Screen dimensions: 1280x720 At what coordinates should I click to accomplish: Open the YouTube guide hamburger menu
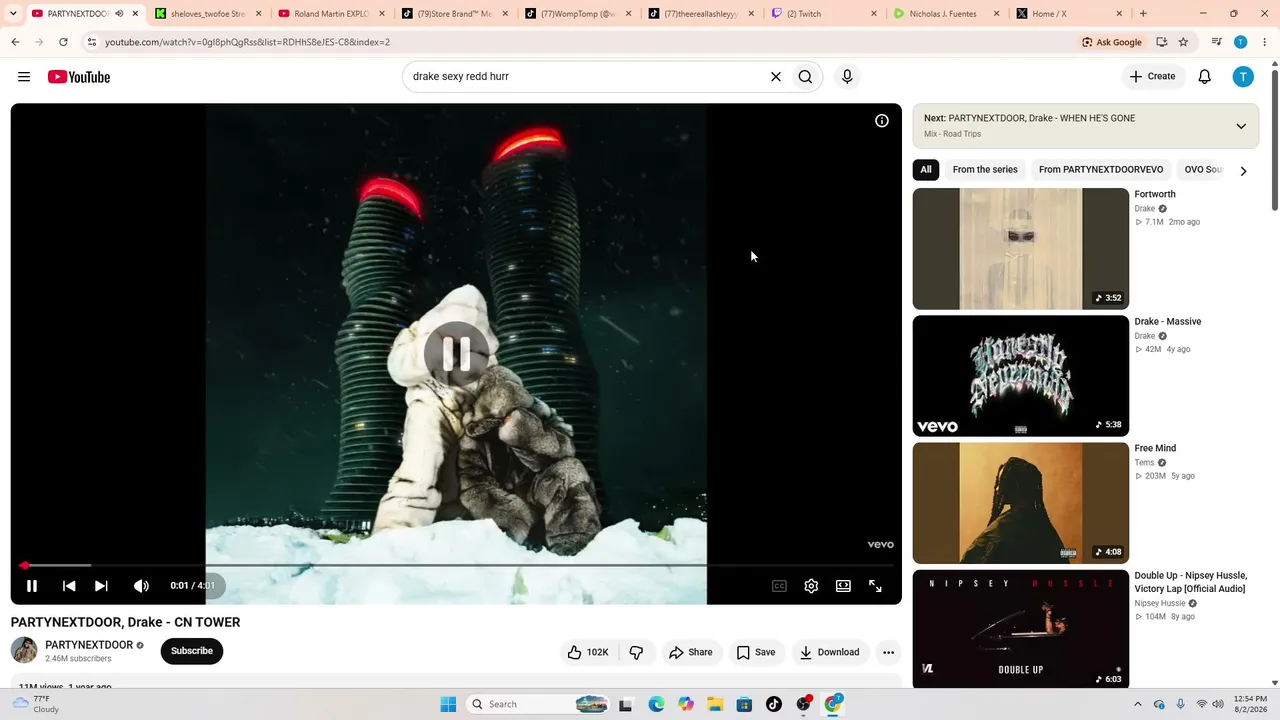pyautogui.click(x=24, y=77)
